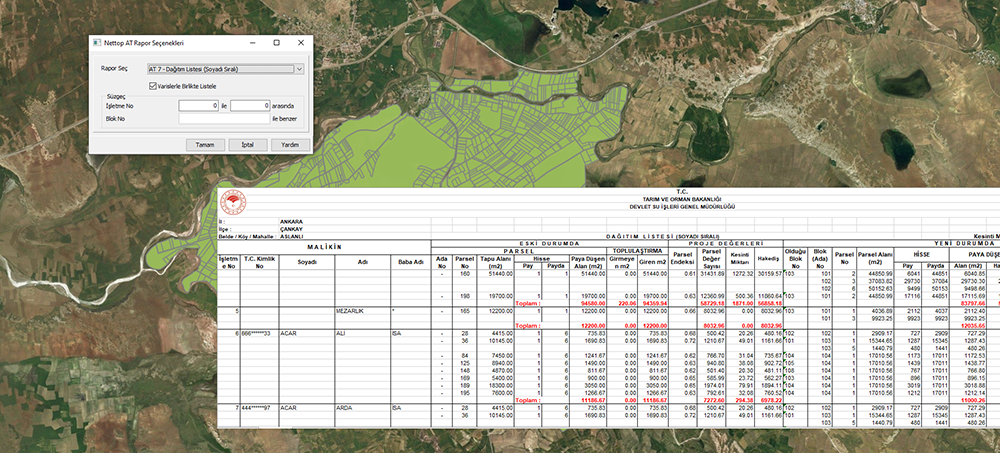This screenshot has width=1000, height=453.
Task: Maximize the Nettop AT Rapor Seçenekleri dialog
Action: click(x=279, y=44)
